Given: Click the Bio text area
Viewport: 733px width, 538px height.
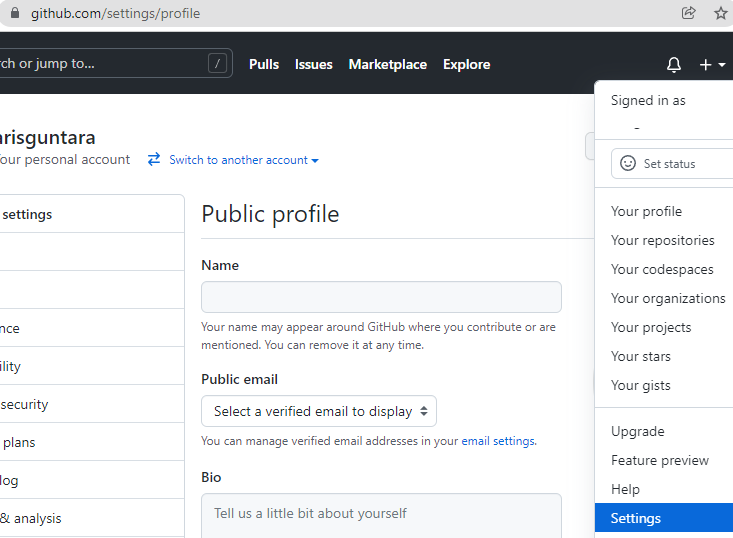Looking at the screenshot, I should click(381, 516).
